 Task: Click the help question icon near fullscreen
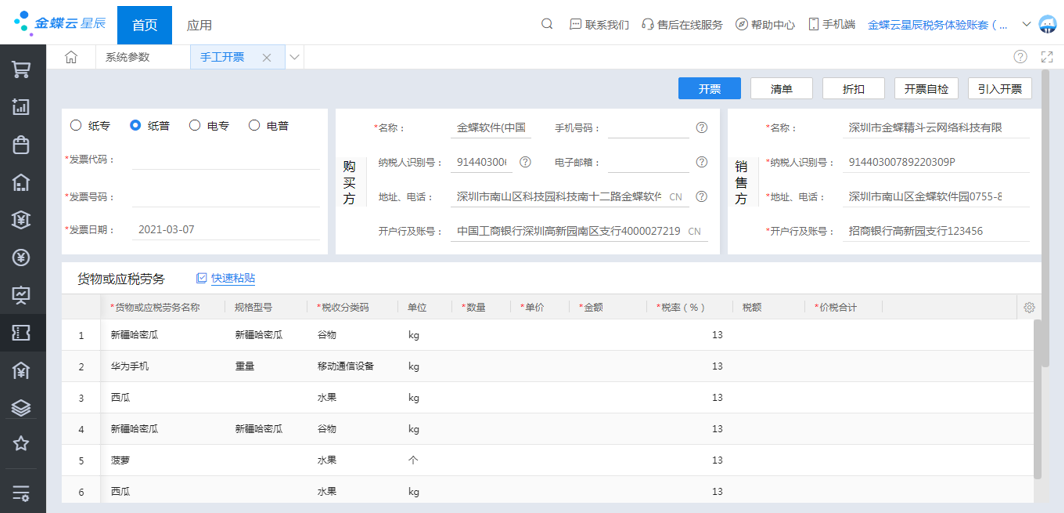(x=1020, y=57)
